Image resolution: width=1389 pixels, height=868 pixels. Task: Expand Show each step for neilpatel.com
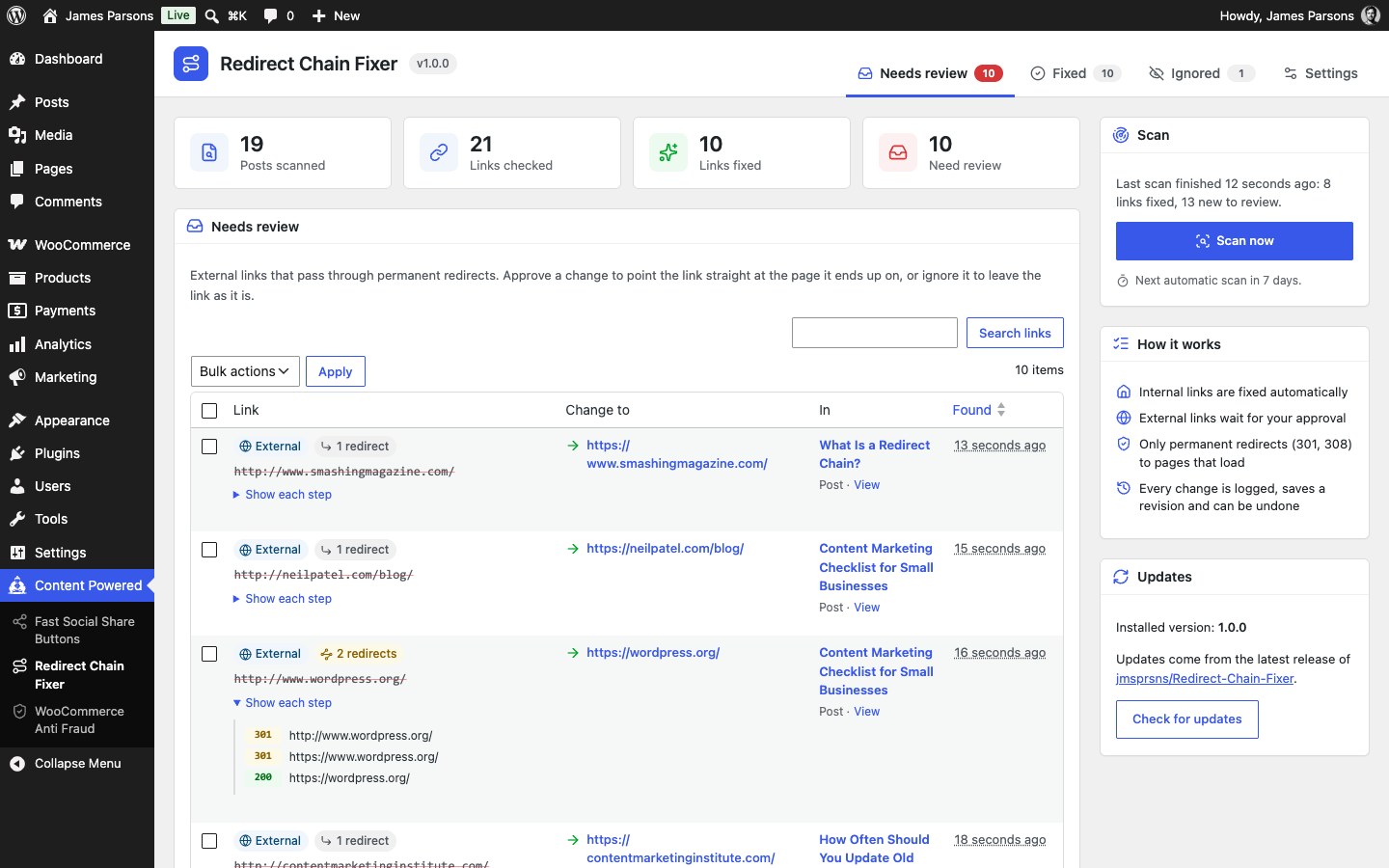click(283, 599)
